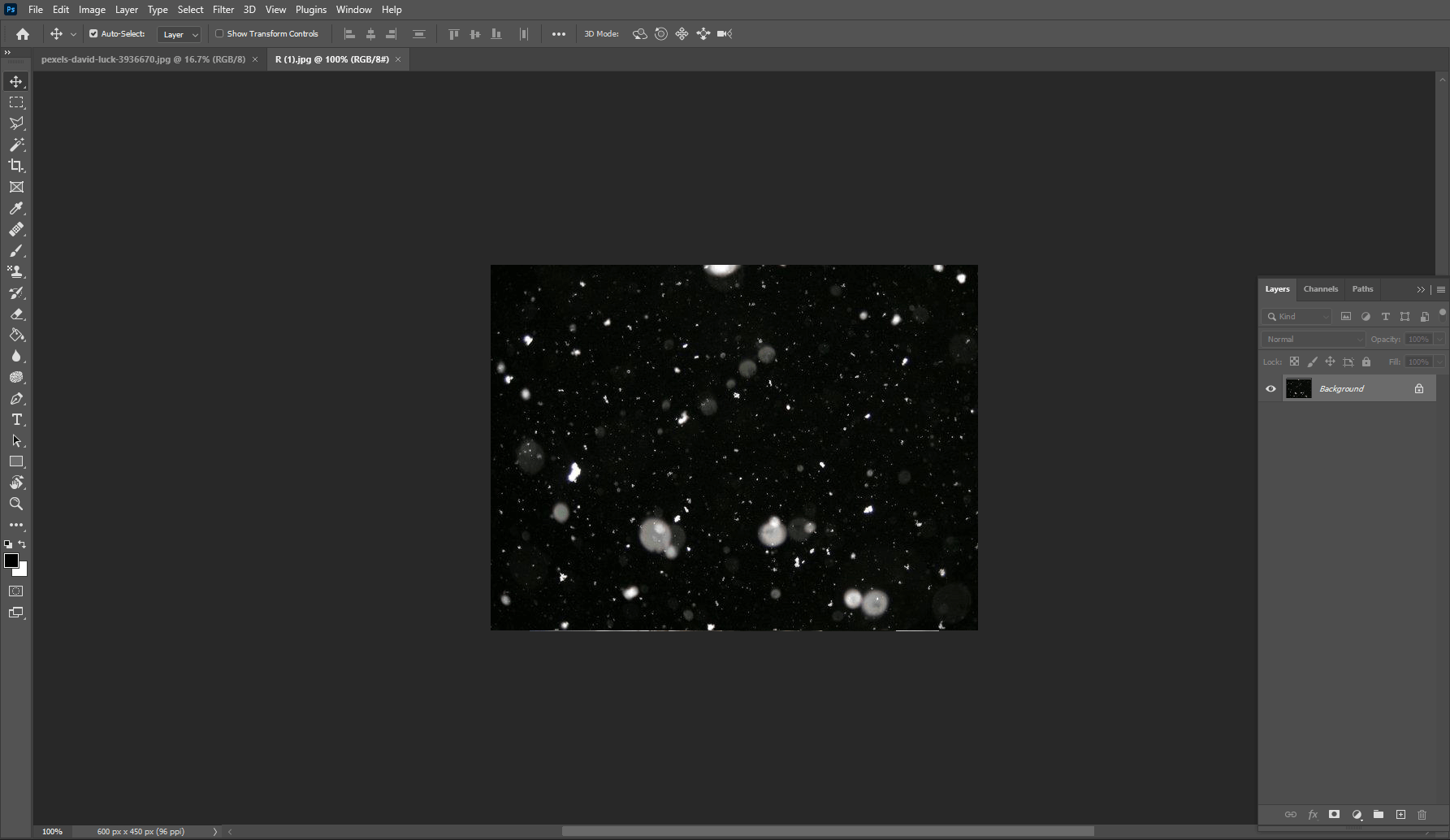The image size is (1450, 840).
Task: Click the Background layer thumbnail
Action: click(1298, 388)
